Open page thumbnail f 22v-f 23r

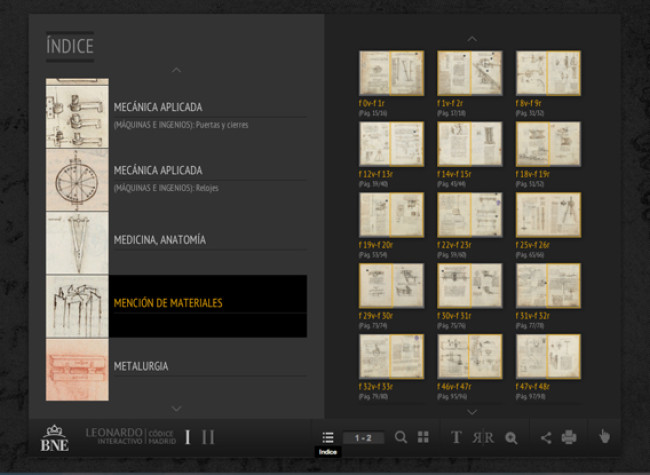[470, 215]
